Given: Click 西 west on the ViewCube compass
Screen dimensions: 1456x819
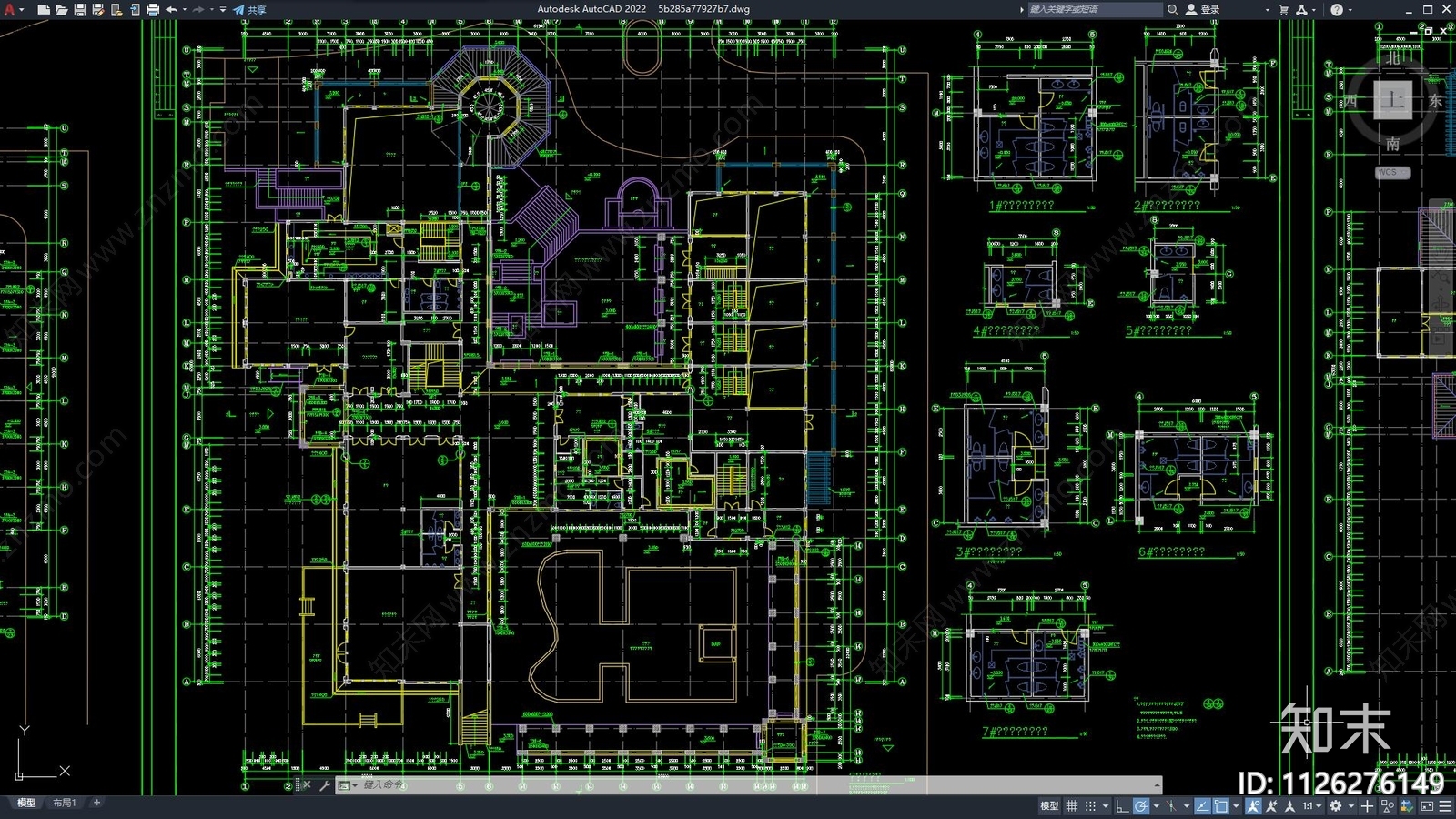Looking at the screenshot, I should 1350,100.
